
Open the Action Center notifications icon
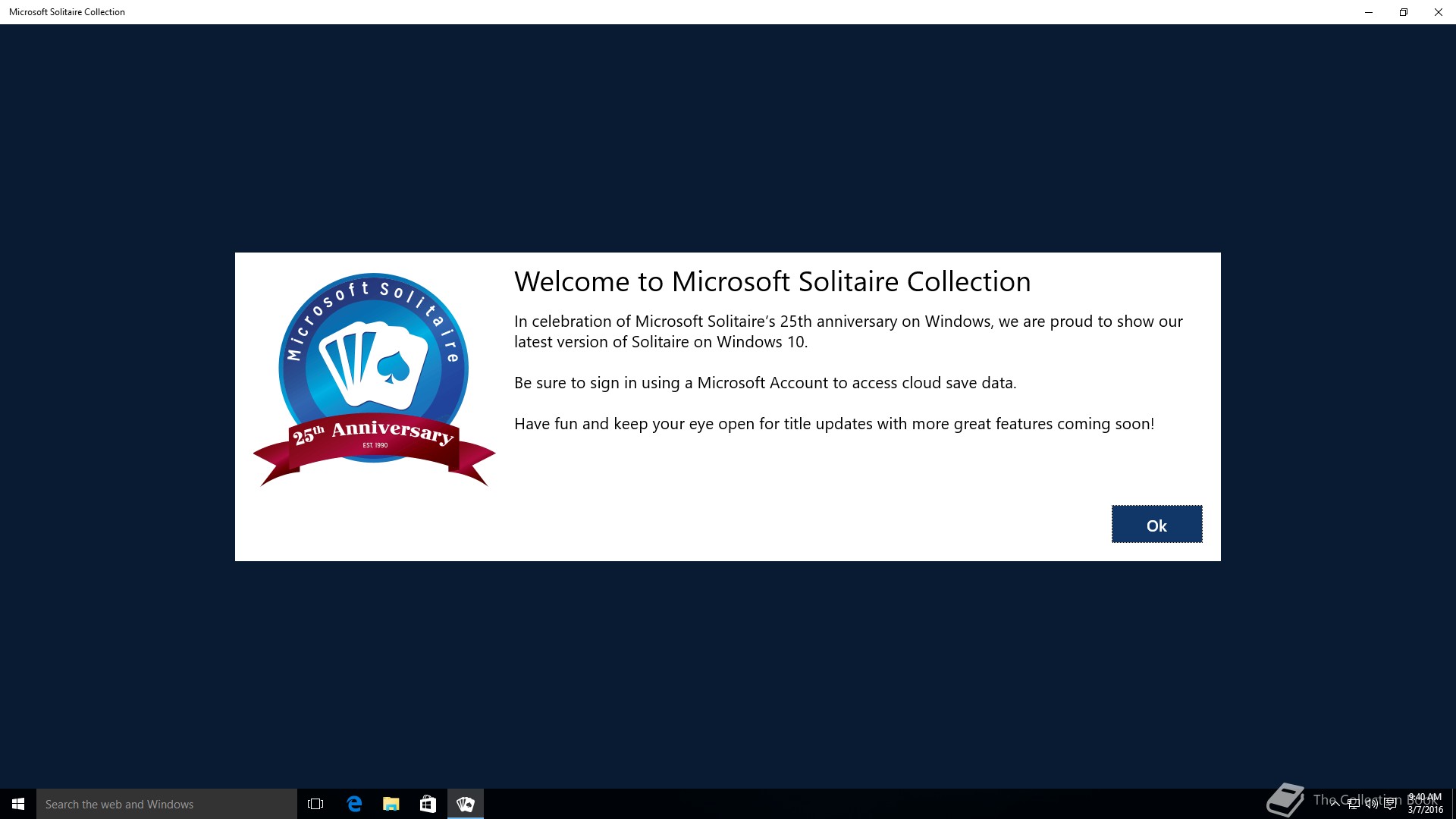(1391, 804)
